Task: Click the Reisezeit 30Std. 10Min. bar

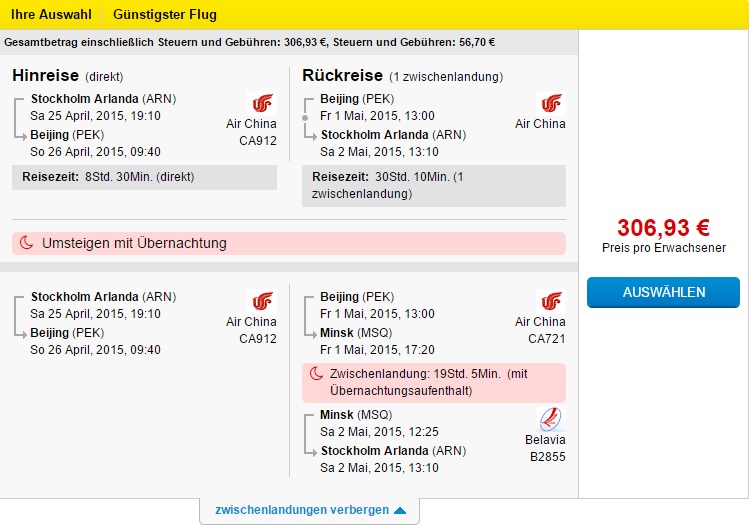Action: (434, 186)
